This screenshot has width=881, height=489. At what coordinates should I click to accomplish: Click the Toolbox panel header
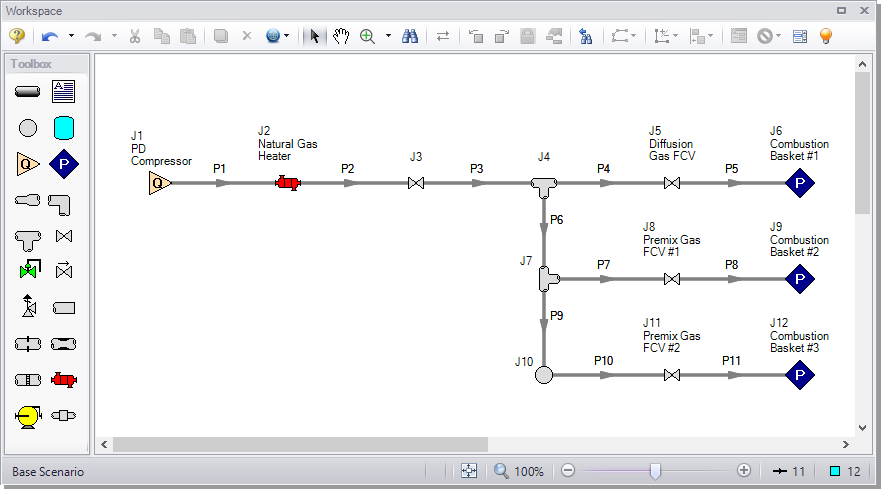point(47,64)
